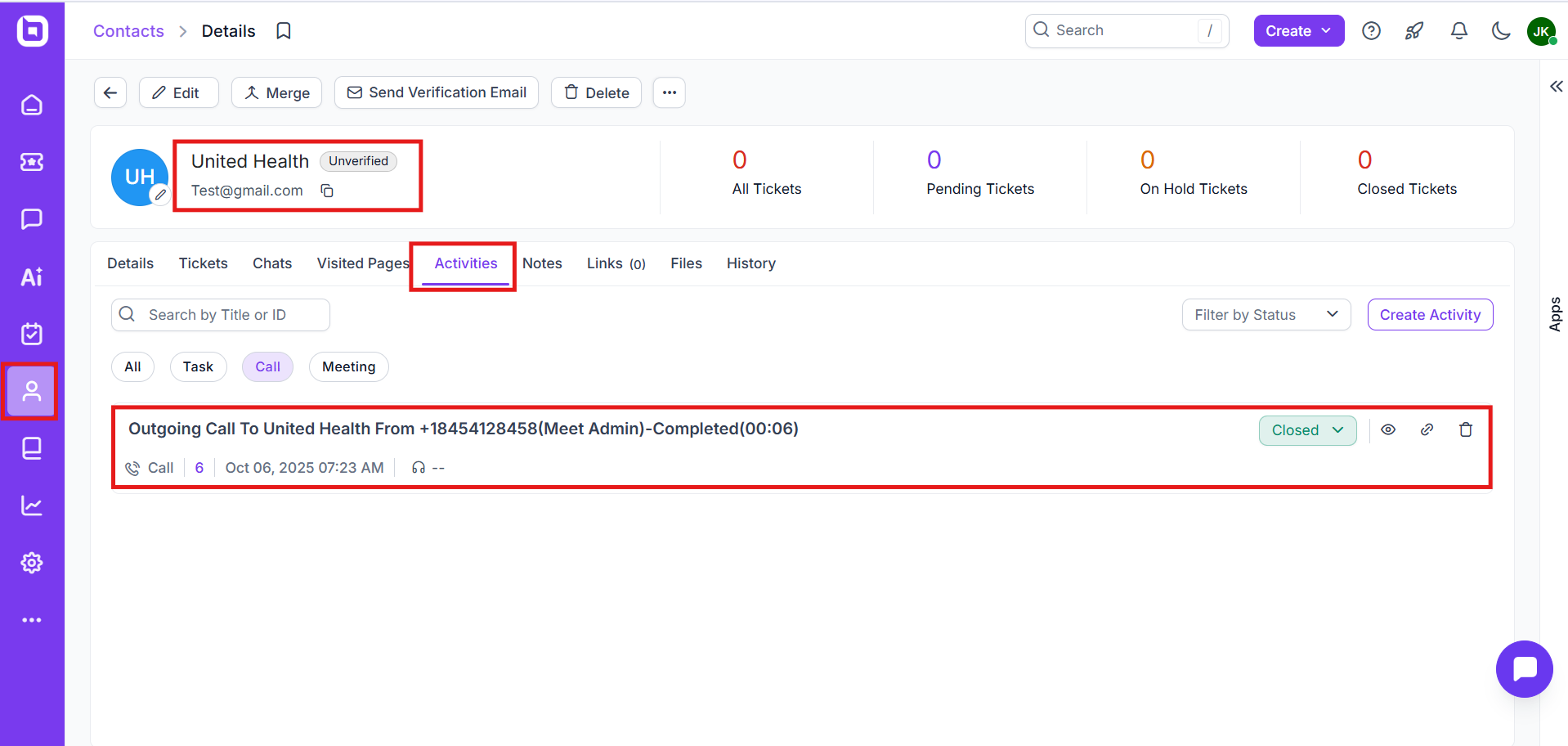
Task: Open the AI icon in sidebar
Action: click(x=32, y=276)
